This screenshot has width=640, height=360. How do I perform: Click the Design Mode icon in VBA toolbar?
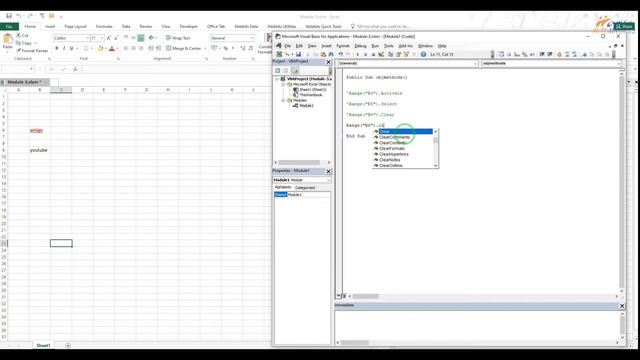[x=382, y=54]
